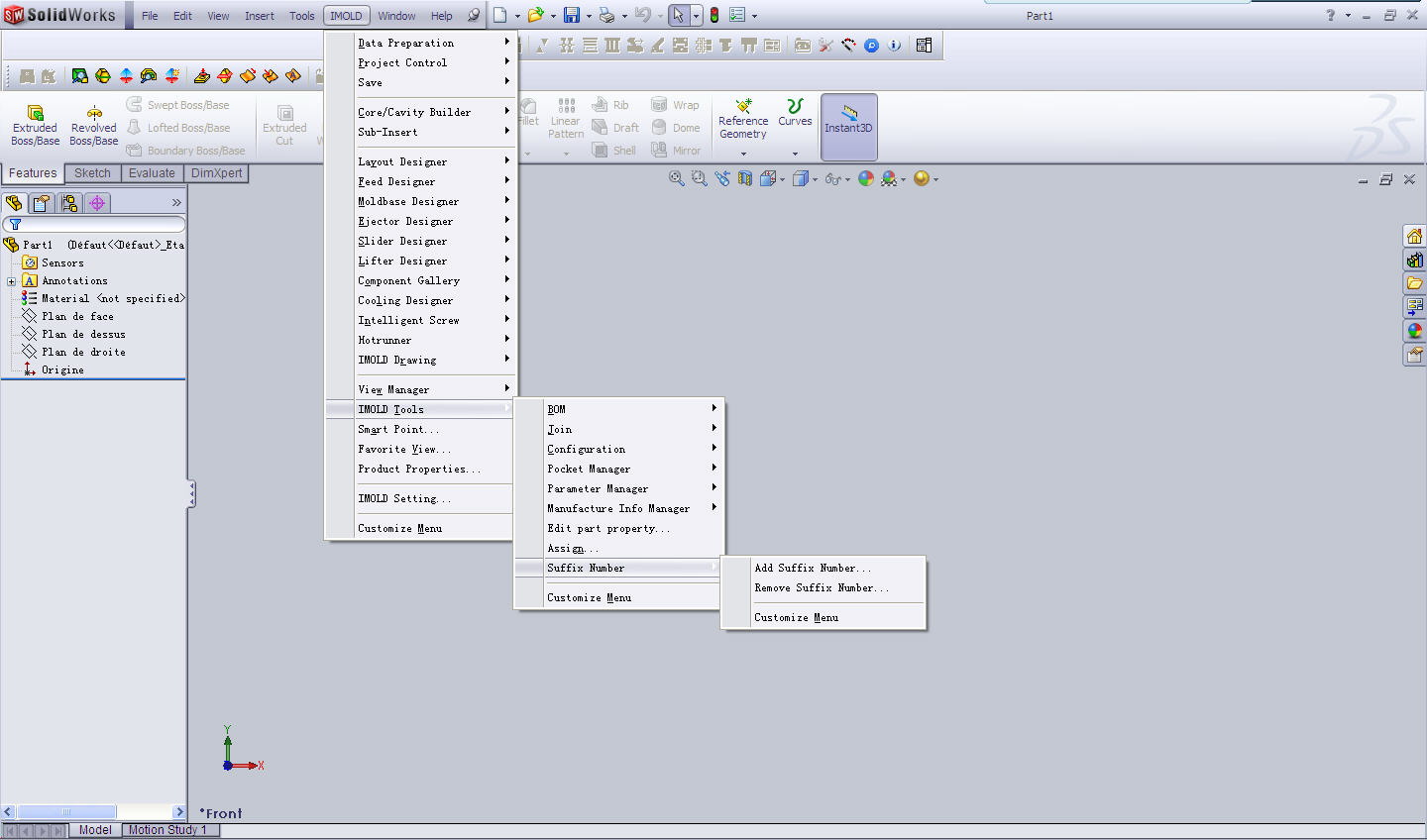
Task: Switch to the DimXpert tab
Action: pyautogui.click(x=216, y=172)
